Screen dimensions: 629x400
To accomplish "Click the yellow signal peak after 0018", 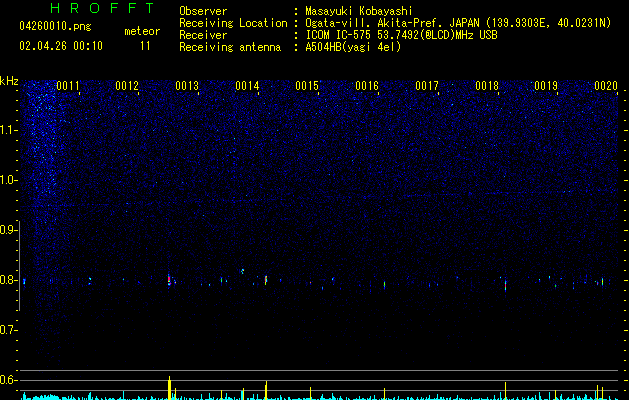I will (505, 391).
